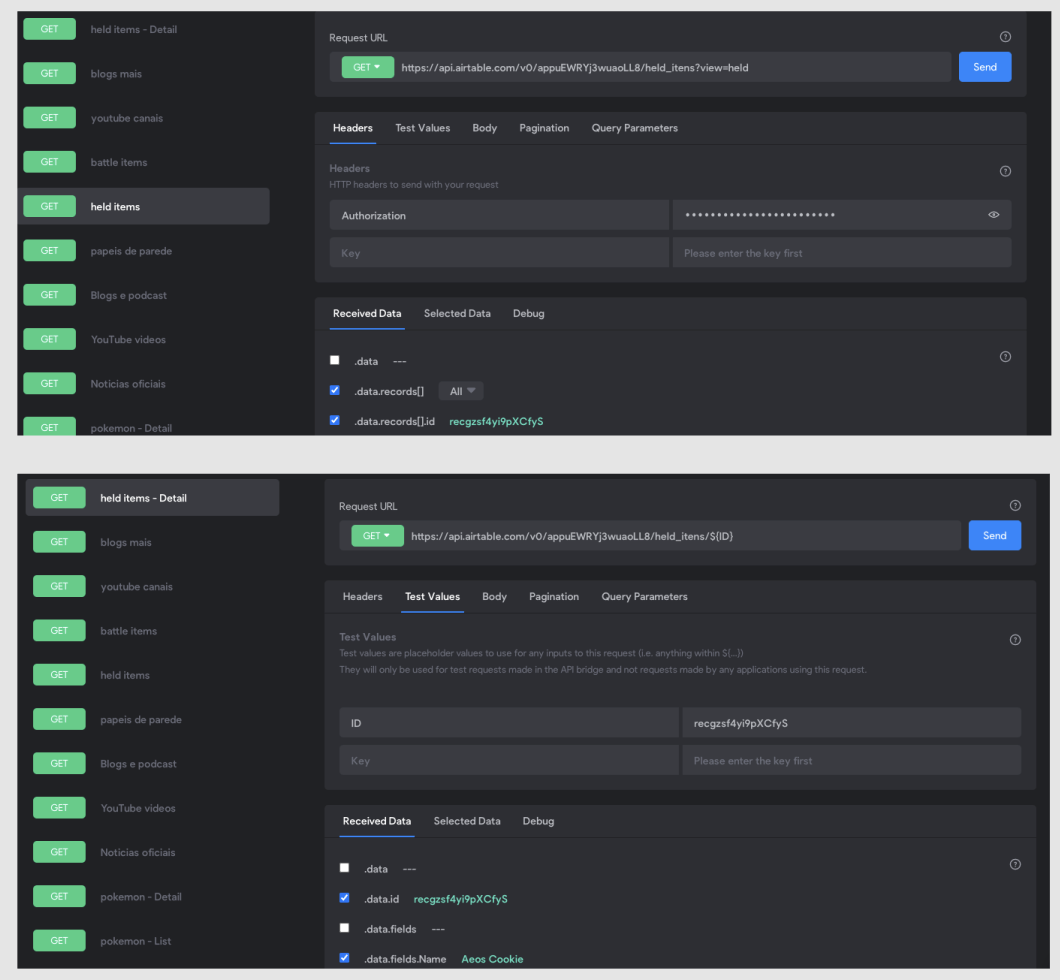Click the empty Key field under Authorization
Screen dimensions: 1060x980
(x=499, y=253)
